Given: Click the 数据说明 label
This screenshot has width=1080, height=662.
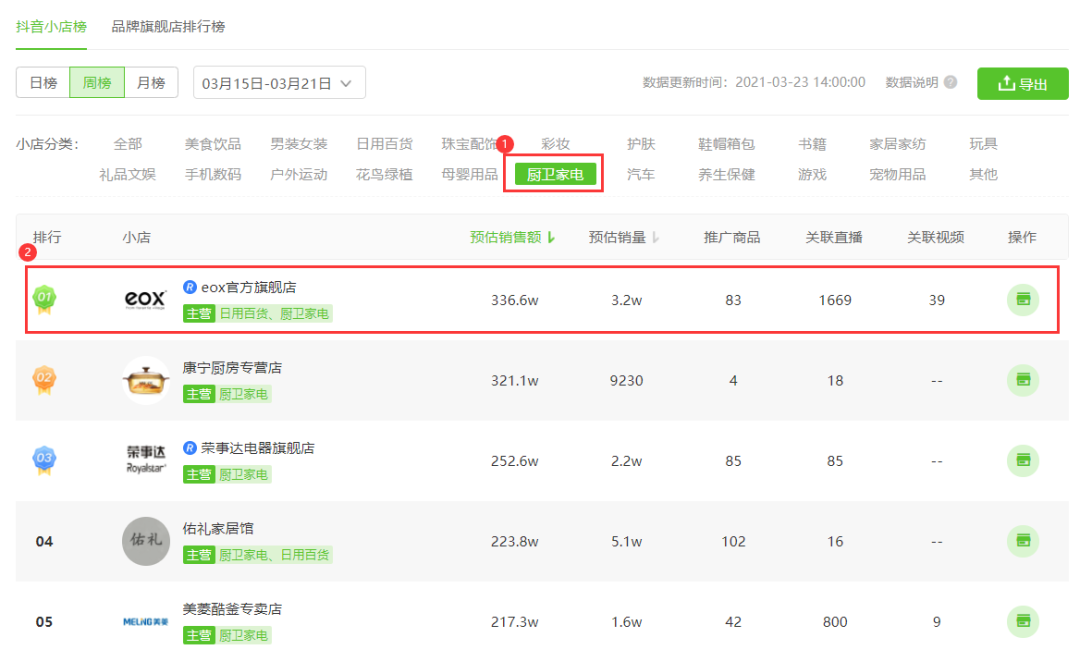Looking at the screenshot, I should pos(911,83).
